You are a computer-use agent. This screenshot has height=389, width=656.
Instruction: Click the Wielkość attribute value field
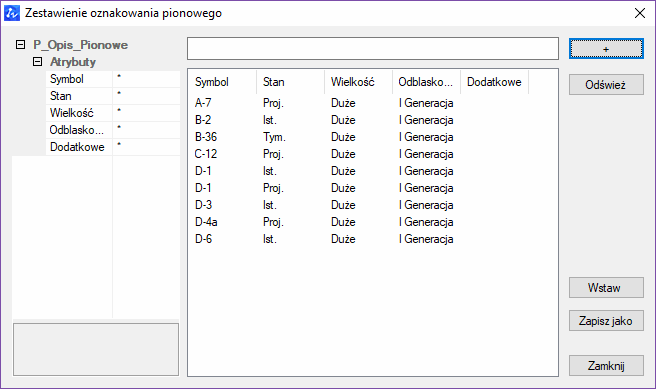[x=146, y=113]
